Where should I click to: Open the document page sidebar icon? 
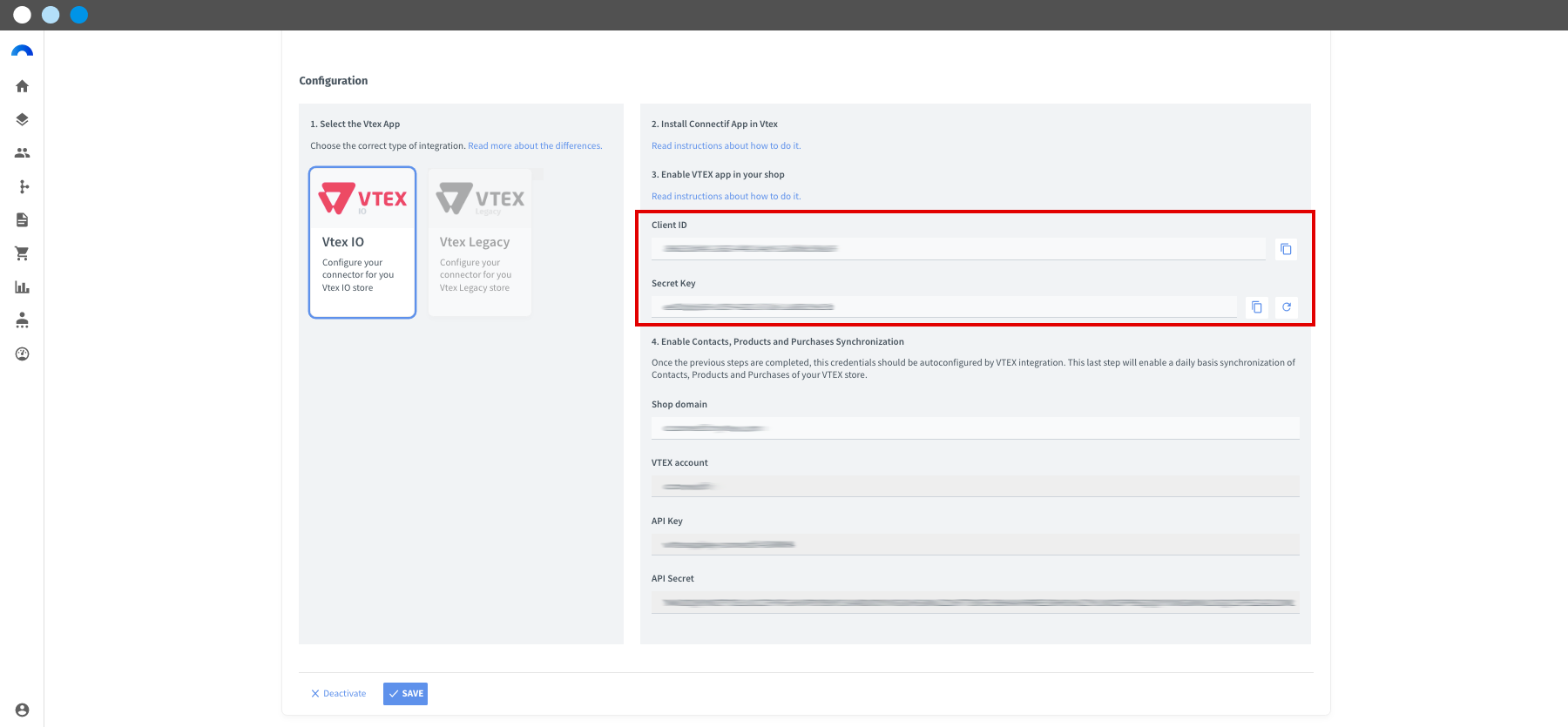pyautogui.click(x=23, y=220)
